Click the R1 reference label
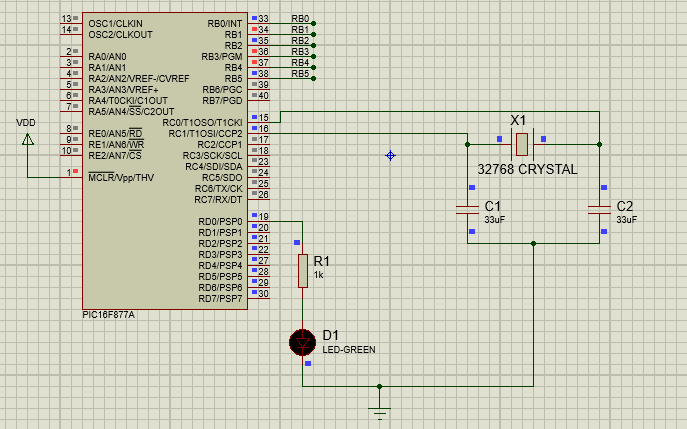 (322, 261)
